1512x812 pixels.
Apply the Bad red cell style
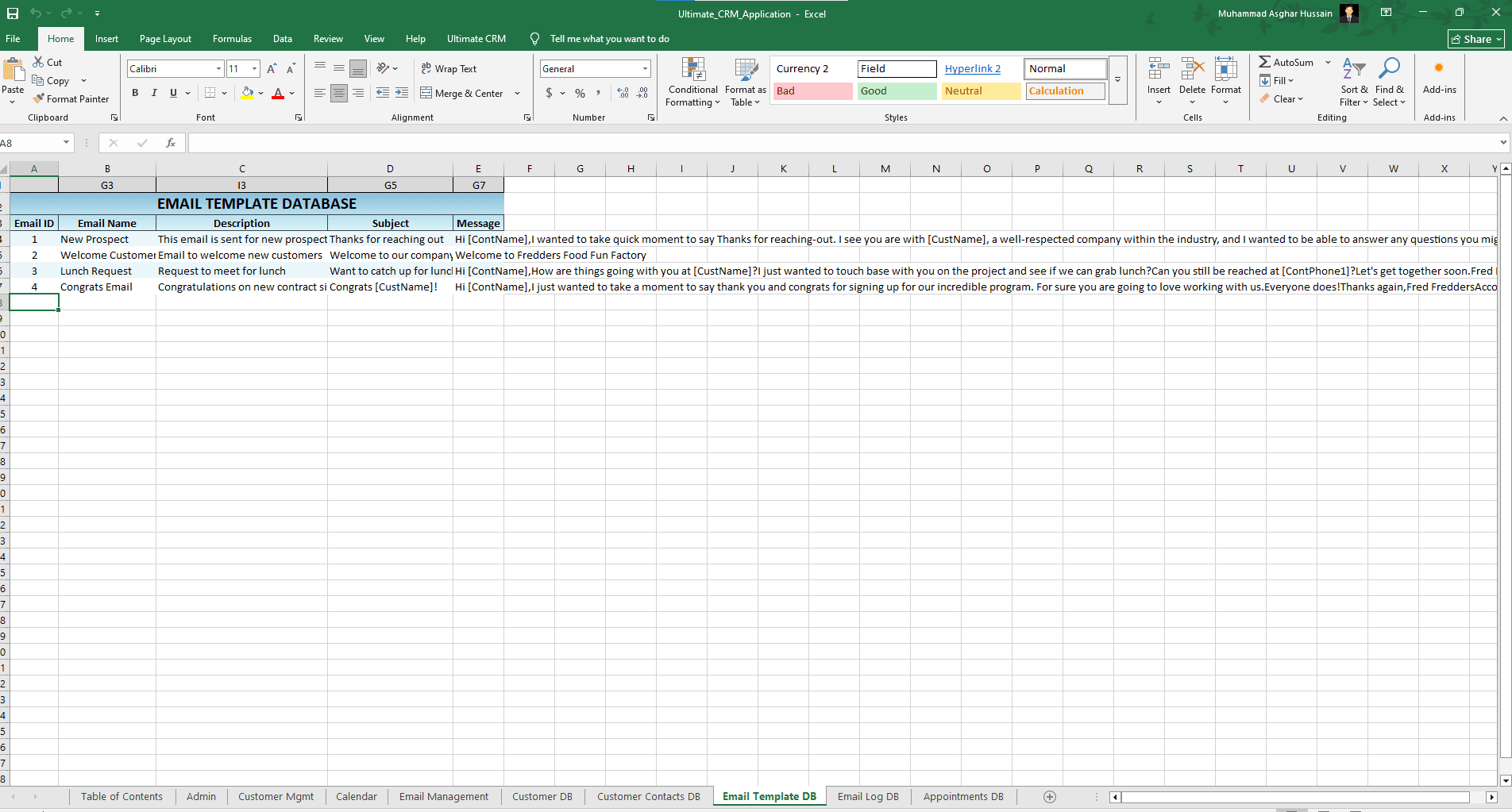pyautogui.click(x=812, y=91)
